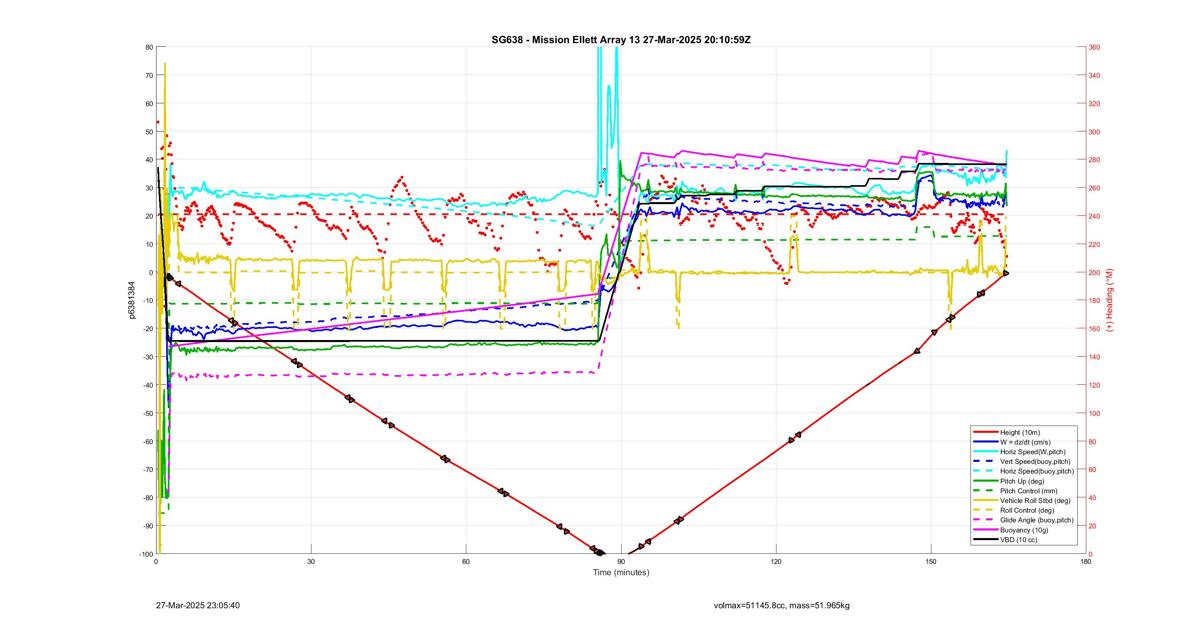Select the "VBD (10 cc)" legend entry

(1020, 539)
